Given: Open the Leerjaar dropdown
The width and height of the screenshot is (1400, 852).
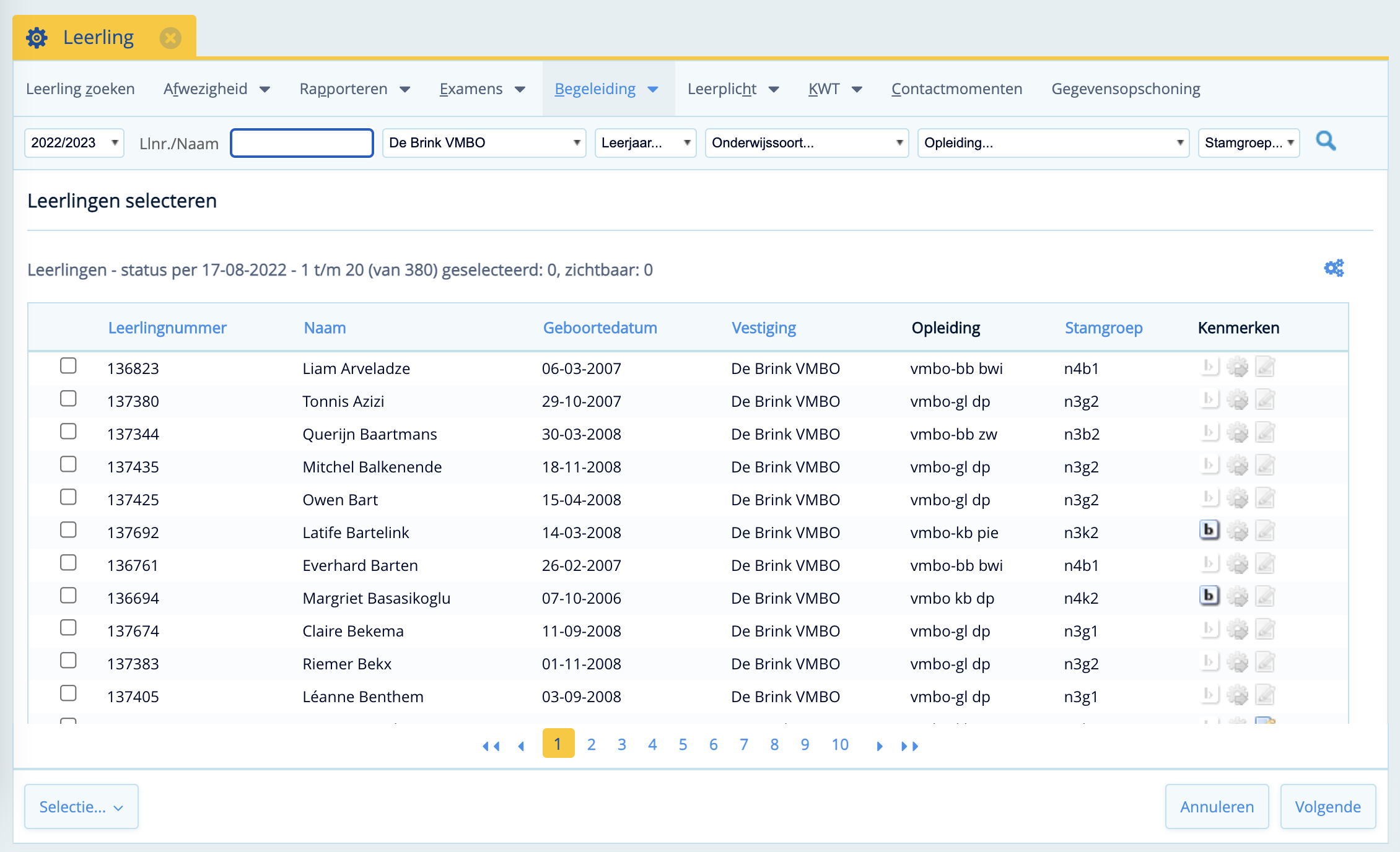Looking at the screenshot, I should pos(645,143).
